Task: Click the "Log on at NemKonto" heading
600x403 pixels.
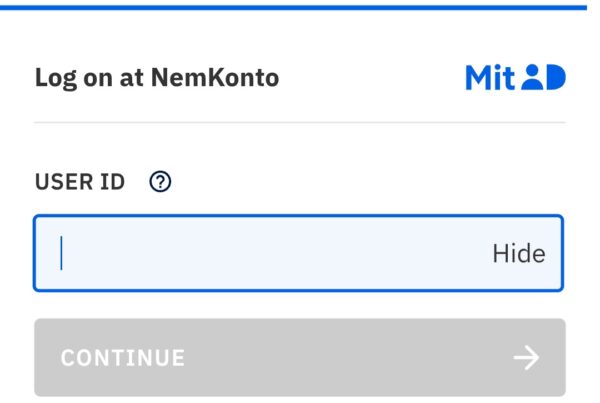Action: [157, 78]
